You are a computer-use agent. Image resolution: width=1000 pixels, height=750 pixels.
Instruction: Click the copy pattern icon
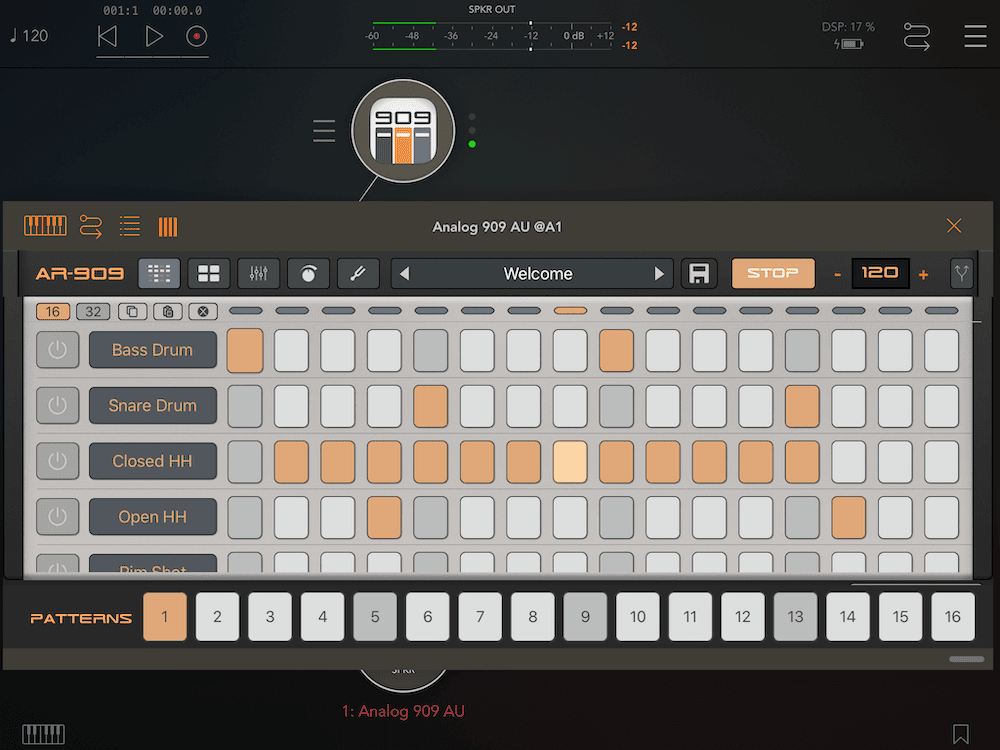(x=132, y=311)
